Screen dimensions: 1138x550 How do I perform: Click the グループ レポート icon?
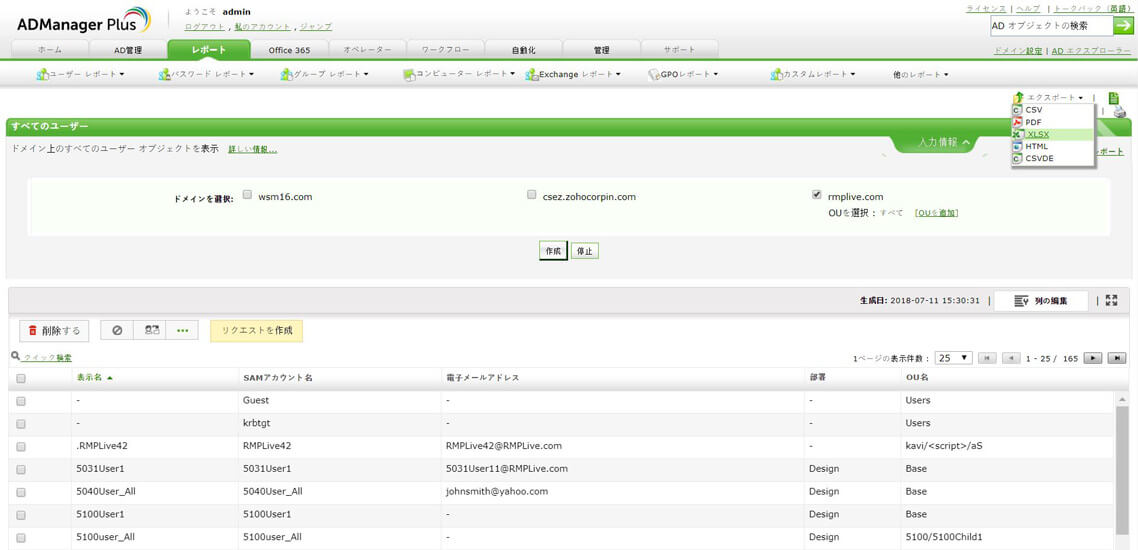pyautogui.click(x=287, y=74)
